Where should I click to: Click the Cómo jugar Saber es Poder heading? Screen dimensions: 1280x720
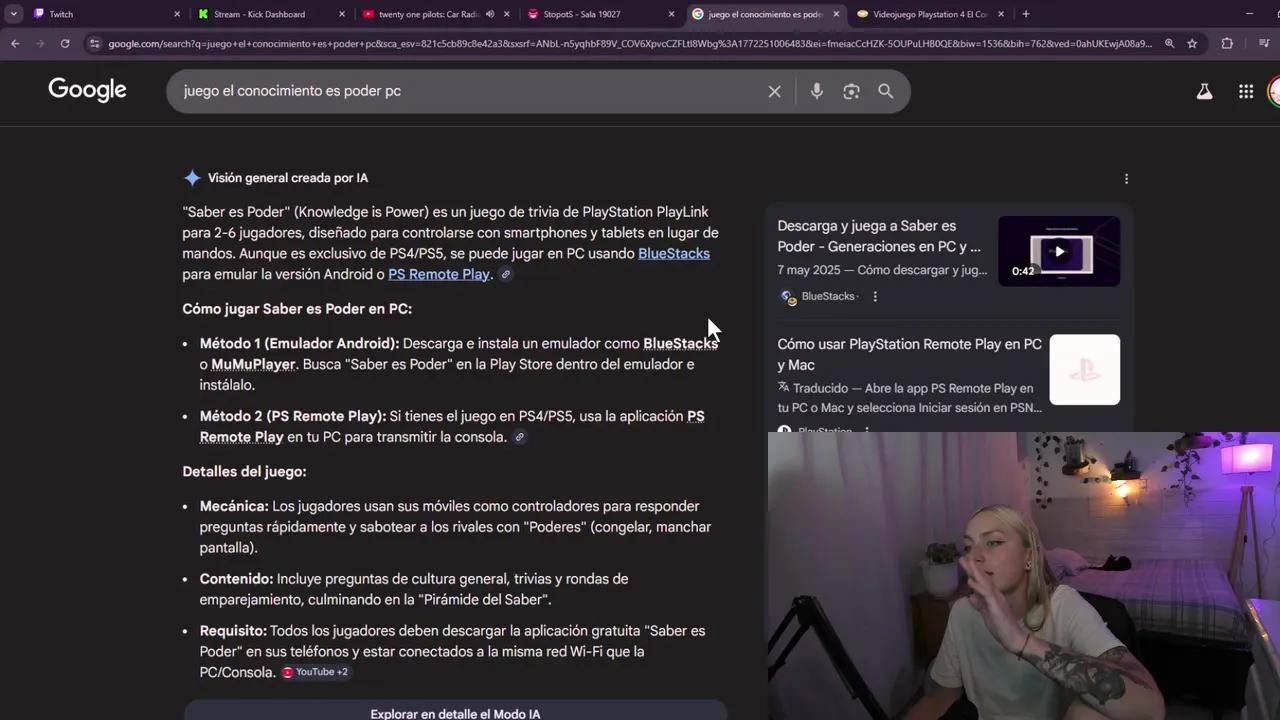pyautogui.click(x=297, y=309)
